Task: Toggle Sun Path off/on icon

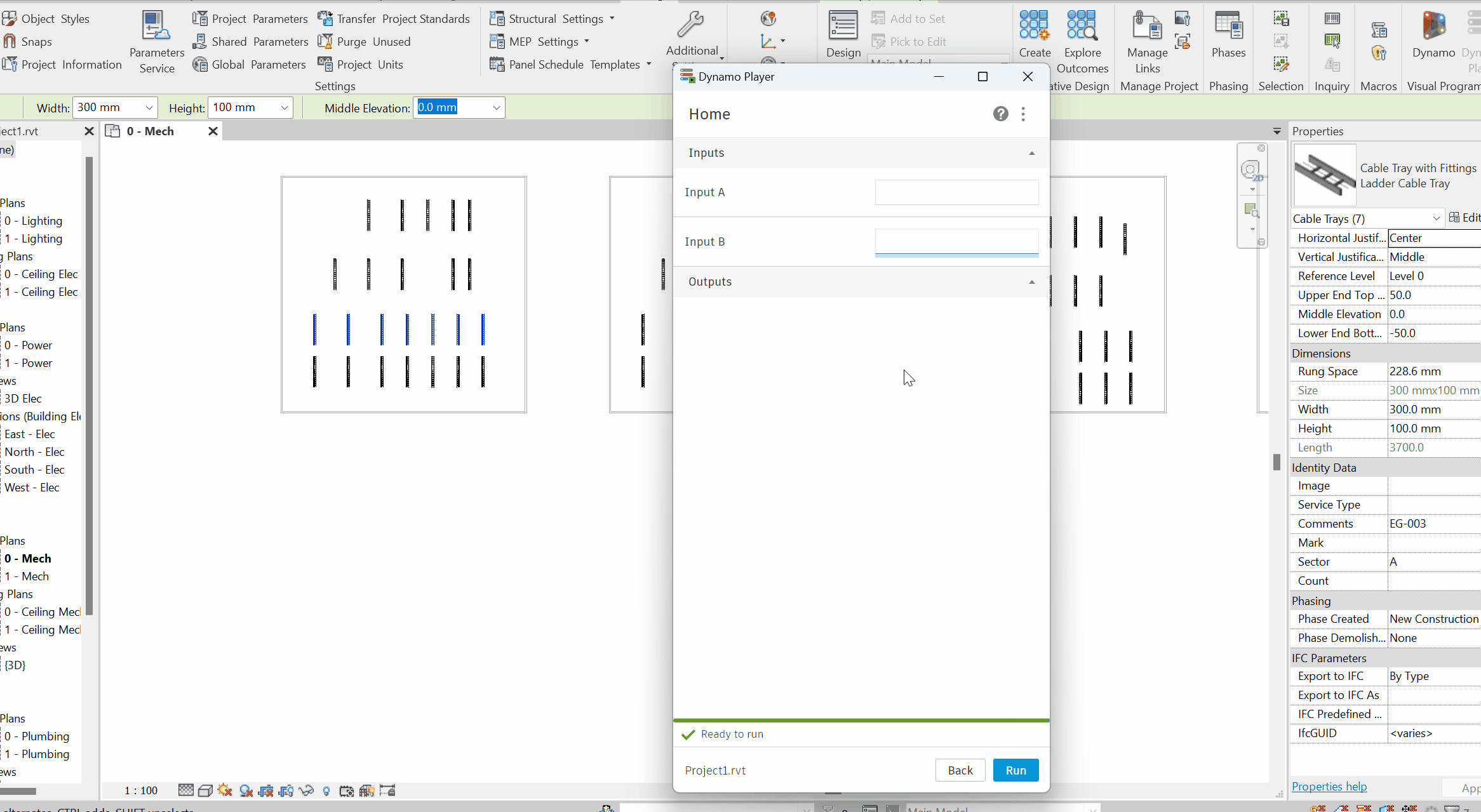Action: click(225, 790)
